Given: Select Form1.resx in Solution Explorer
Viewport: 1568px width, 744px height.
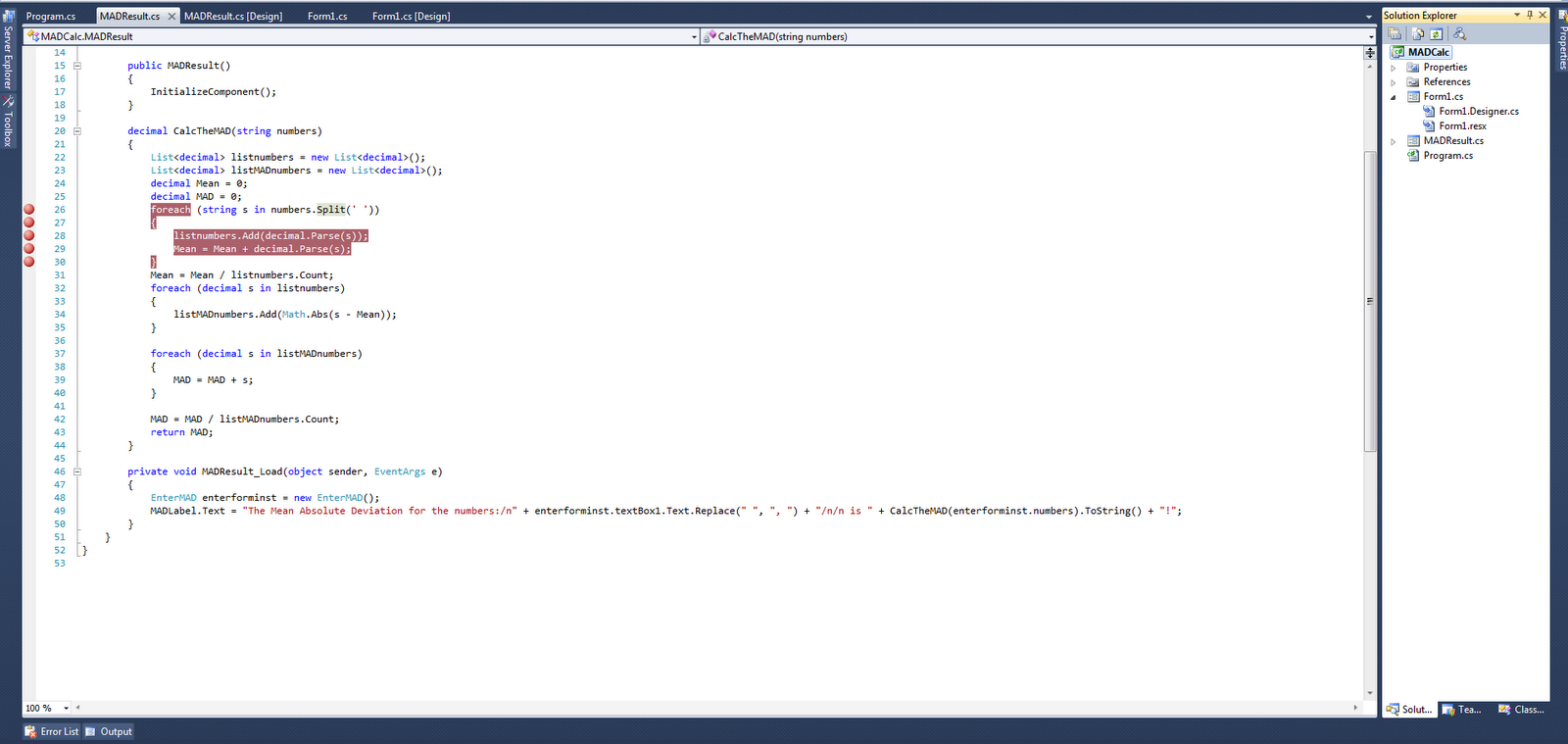Looking at the screenshot, I should point(1462,126).
